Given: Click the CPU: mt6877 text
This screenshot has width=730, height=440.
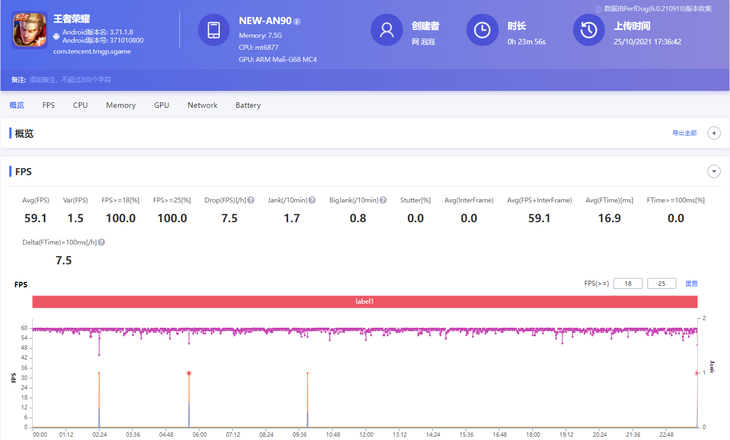Looking at the screenshot, I should point(258,47).
